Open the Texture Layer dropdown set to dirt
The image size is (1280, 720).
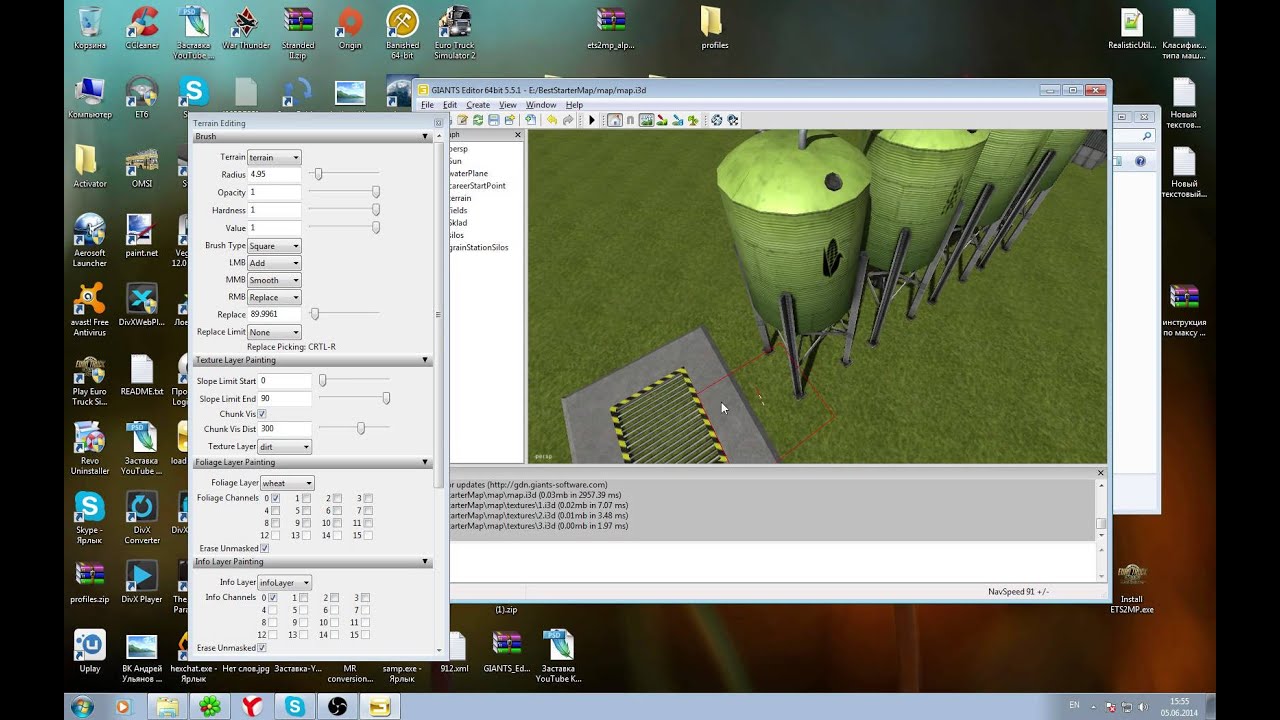click(x=285, y=447)
